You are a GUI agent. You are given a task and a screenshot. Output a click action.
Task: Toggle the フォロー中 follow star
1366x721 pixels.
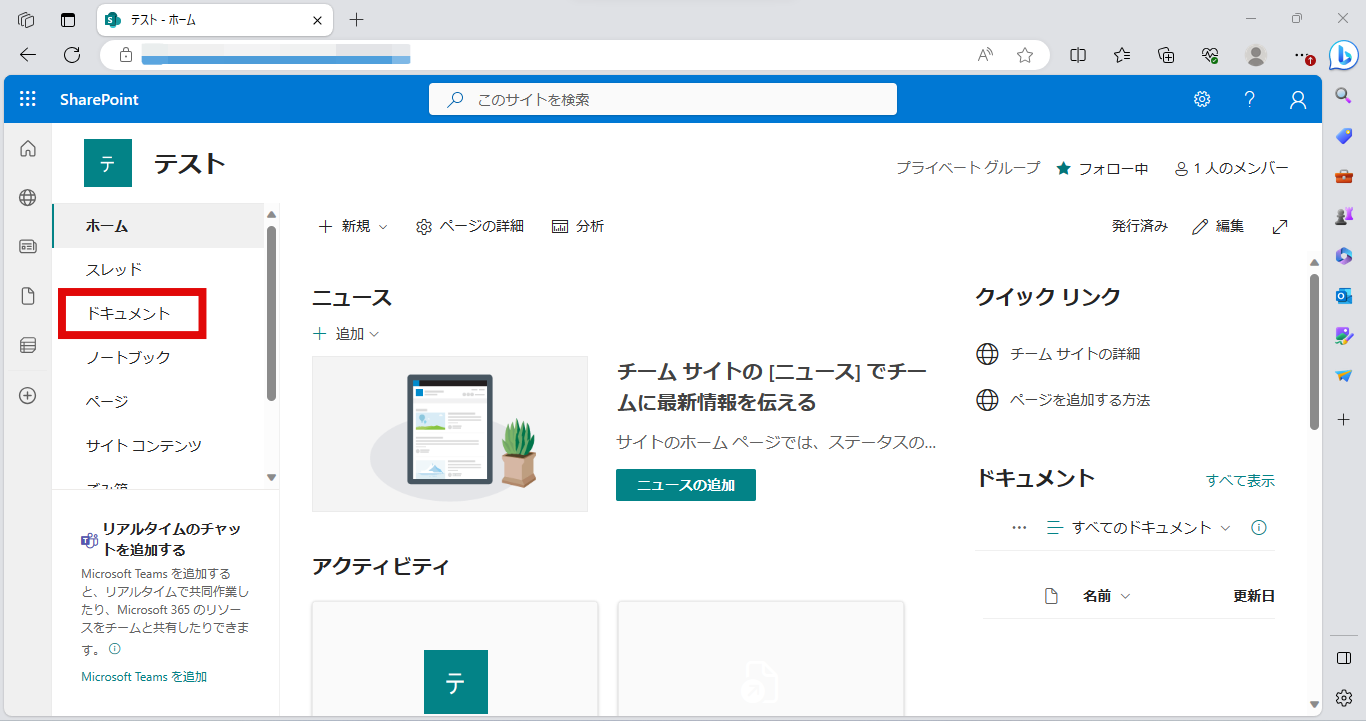point(1064,169)
